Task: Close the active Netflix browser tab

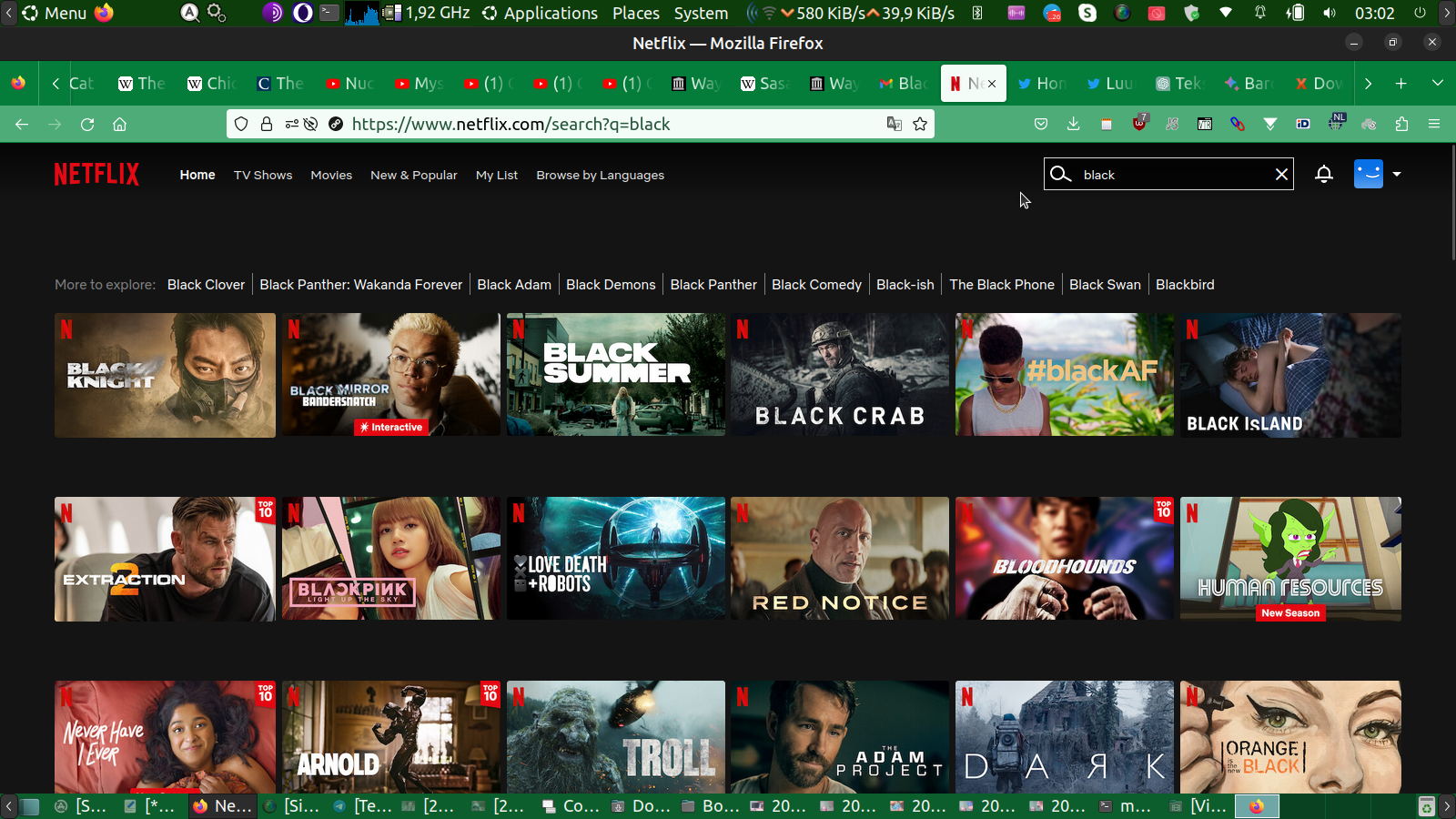Action: (x=992, y=84)
